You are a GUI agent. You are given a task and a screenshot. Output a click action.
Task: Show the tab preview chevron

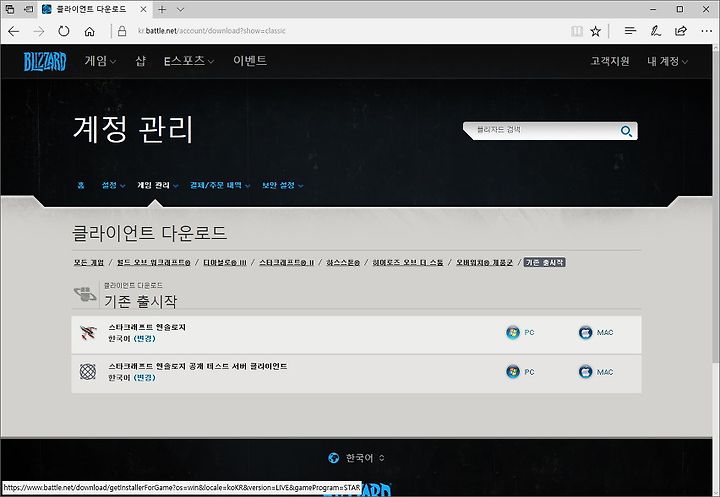coord(180,9)
